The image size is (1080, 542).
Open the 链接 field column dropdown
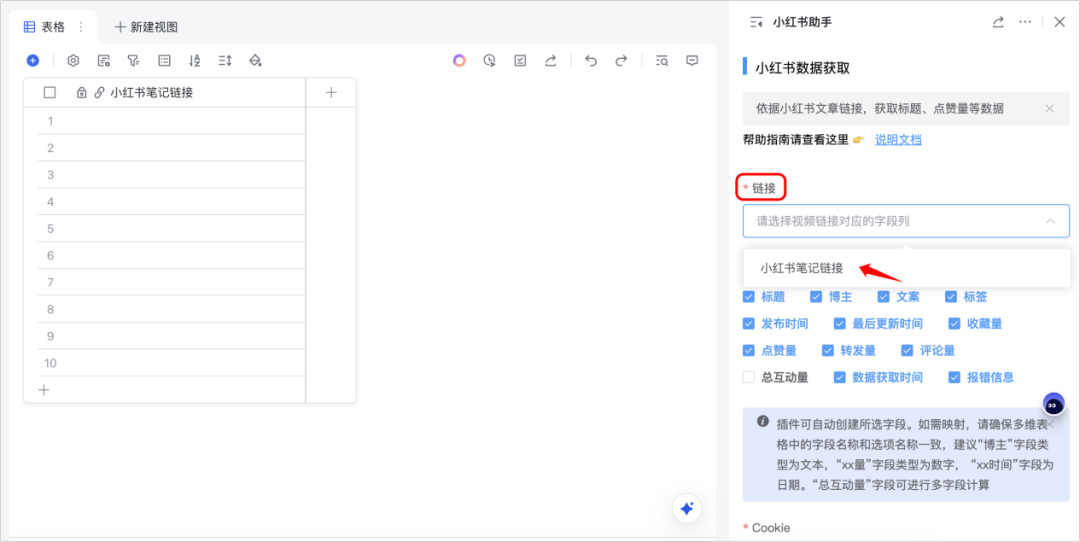906,221
